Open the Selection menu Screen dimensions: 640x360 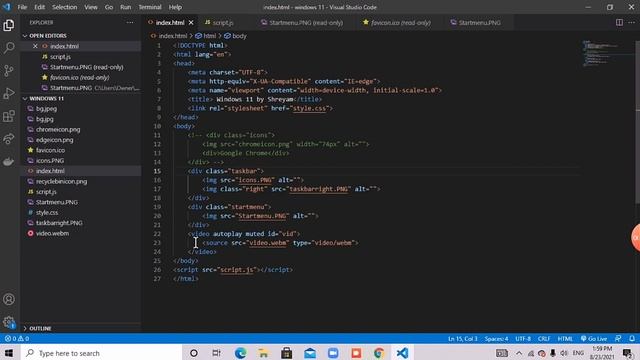coord(64,7)
